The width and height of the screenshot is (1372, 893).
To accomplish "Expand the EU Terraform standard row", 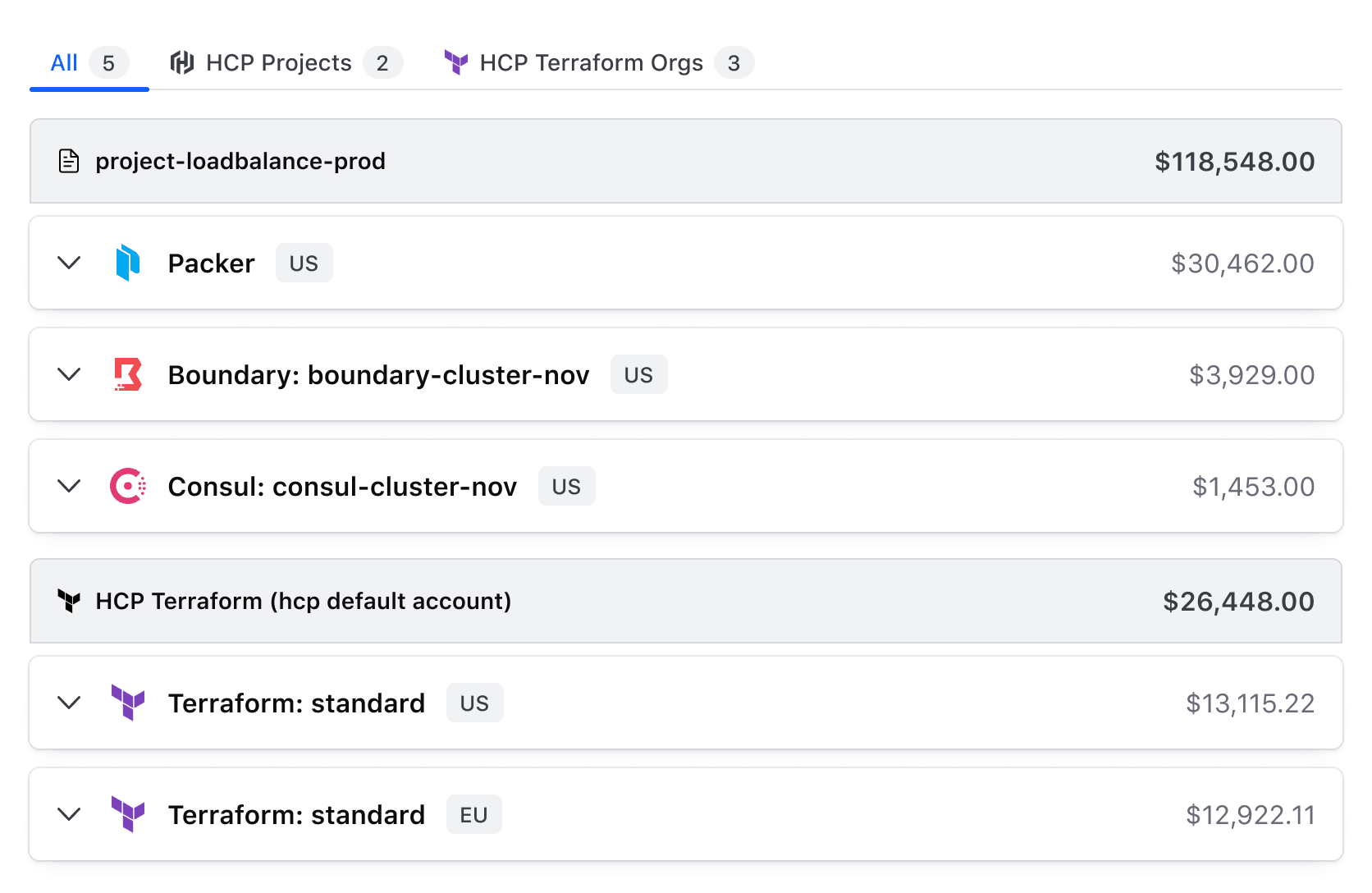I will [x=69, y=814].
